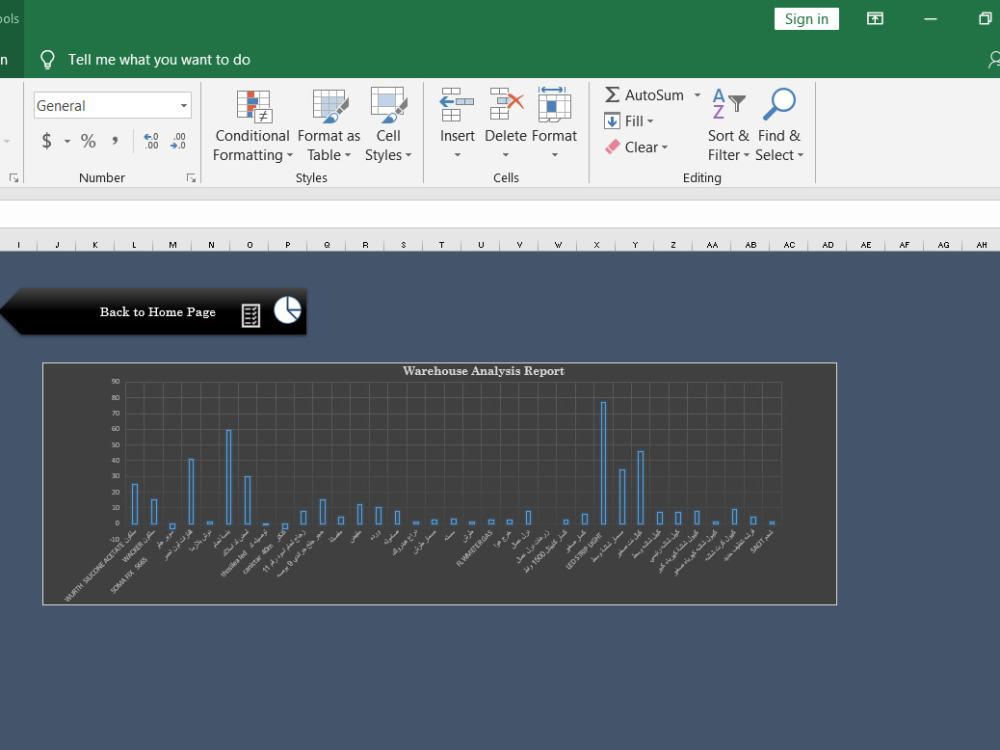Viewport: 1000px width, 750px height.
Task: Open Sort & Filter tool
Action: coord(728,126)
